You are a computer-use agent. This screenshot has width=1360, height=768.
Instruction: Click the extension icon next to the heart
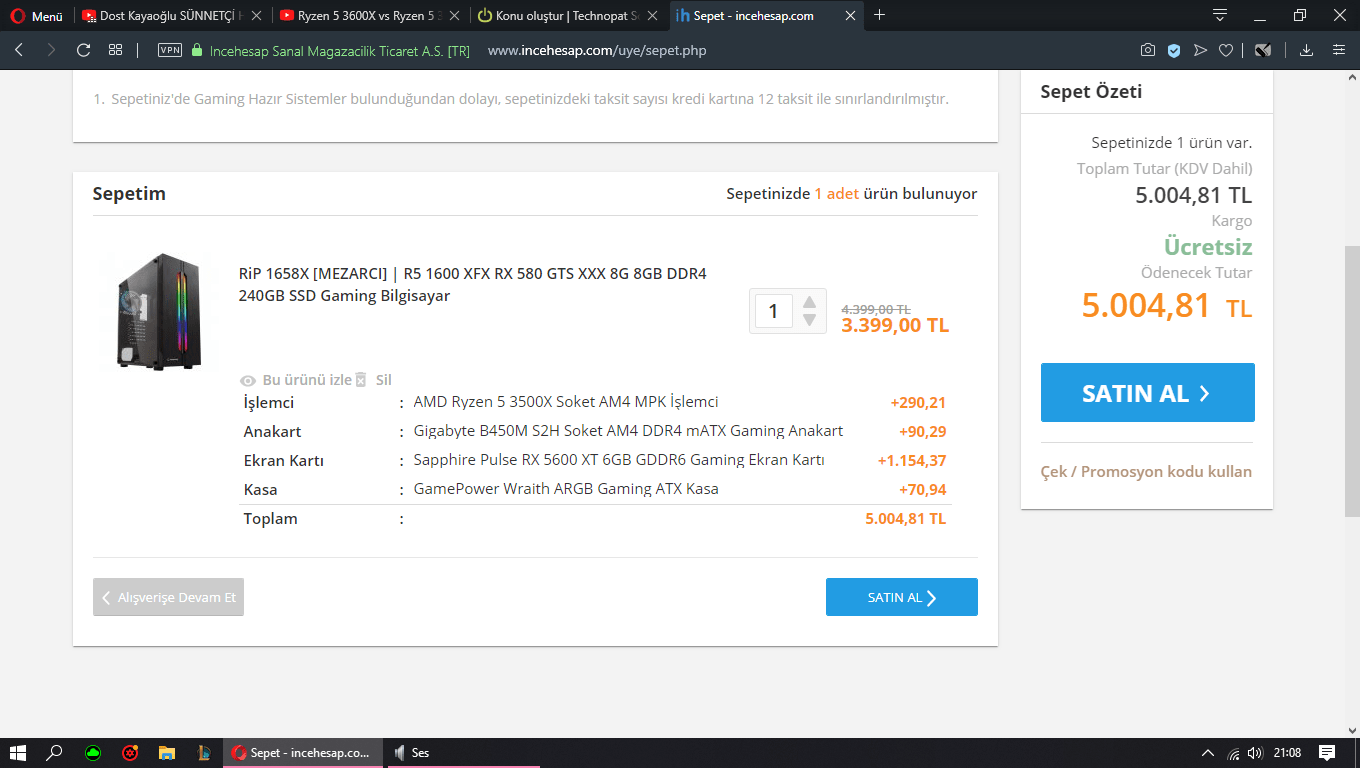click(x=1263, y=50)
